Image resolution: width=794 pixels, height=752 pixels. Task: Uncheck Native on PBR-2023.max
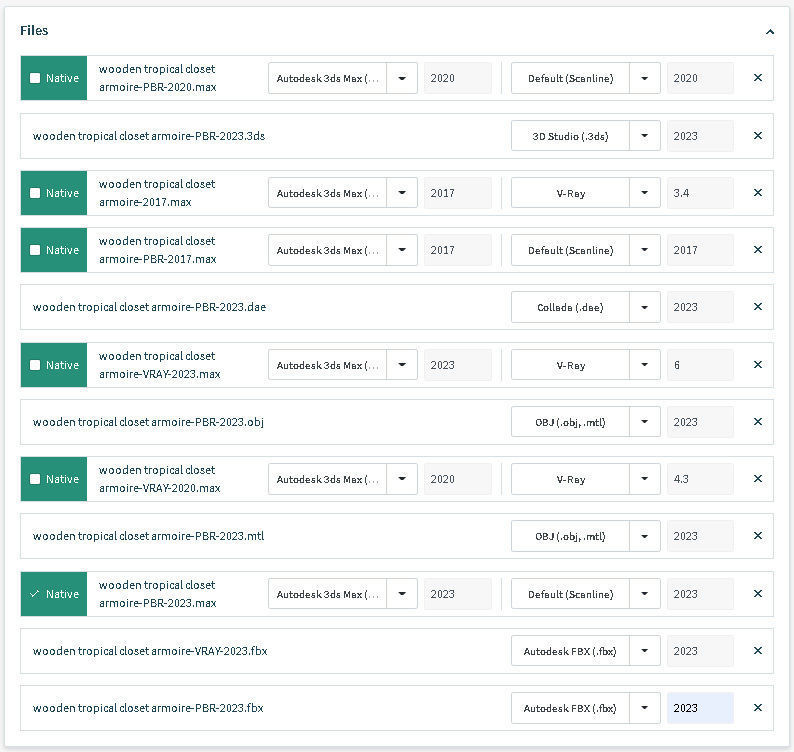coord(36,594)
